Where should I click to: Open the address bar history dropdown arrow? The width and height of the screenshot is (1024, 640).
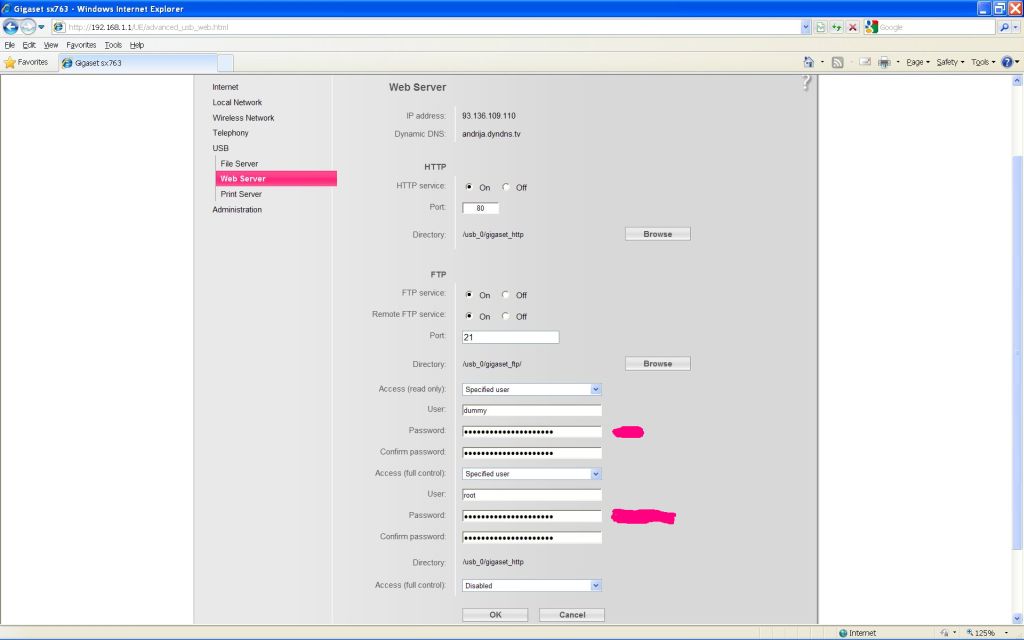(805, 27)
